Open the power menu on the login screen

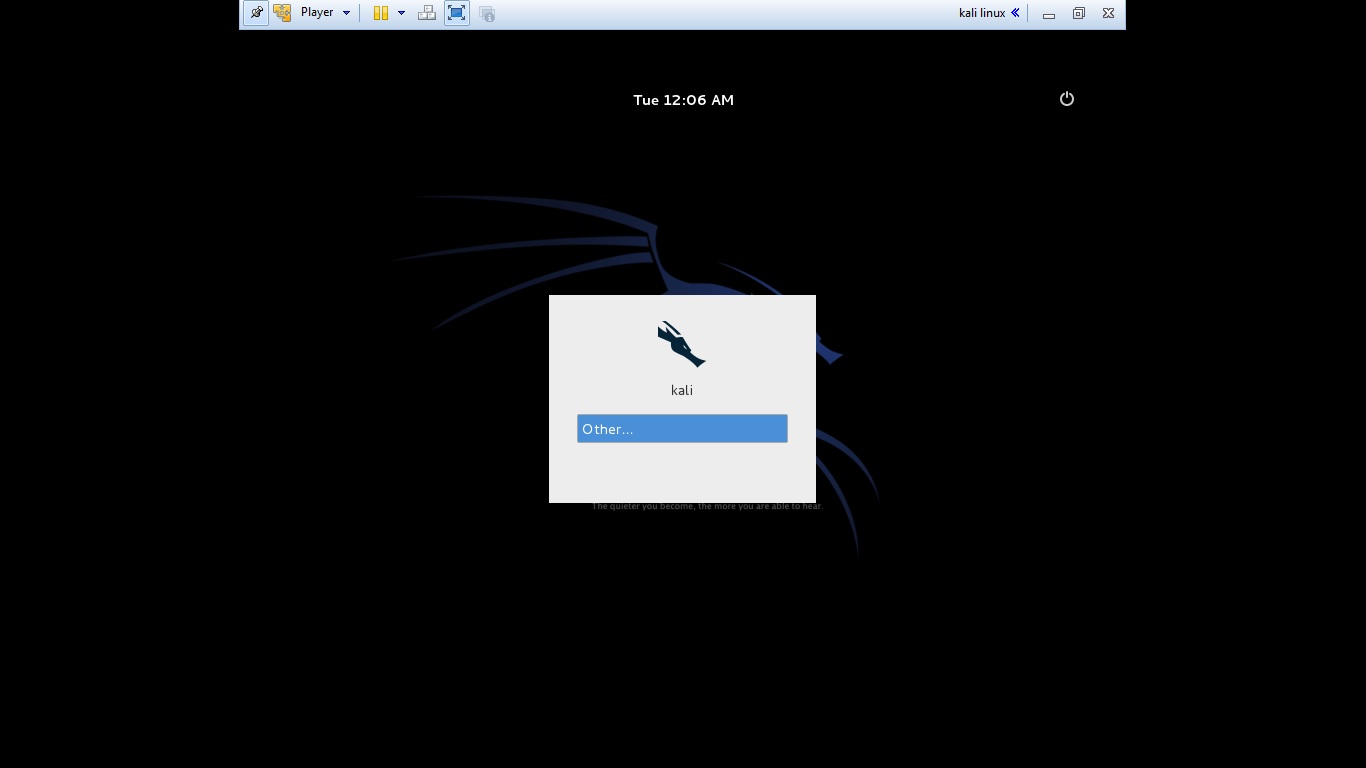(1067, 99)
